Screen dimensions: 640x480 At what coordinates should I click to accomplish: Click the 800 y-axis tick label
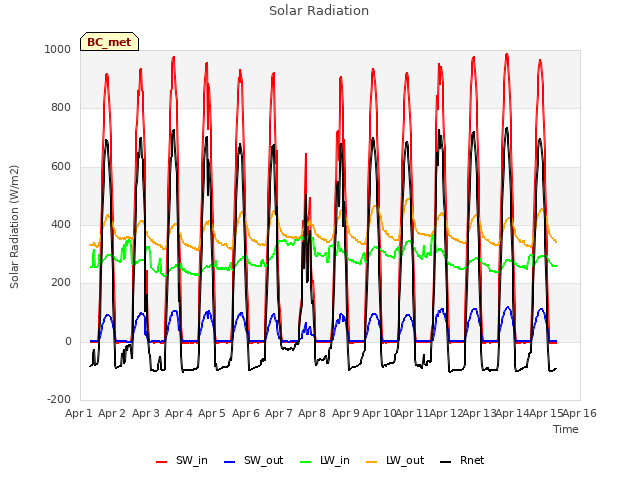61,108
